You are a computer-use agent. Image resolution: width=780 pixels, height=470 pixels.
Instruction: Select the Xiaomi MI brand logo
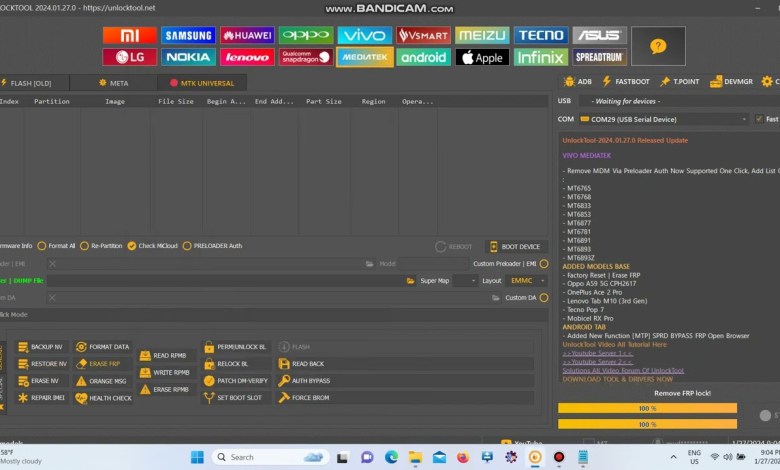tap(129, 35)
